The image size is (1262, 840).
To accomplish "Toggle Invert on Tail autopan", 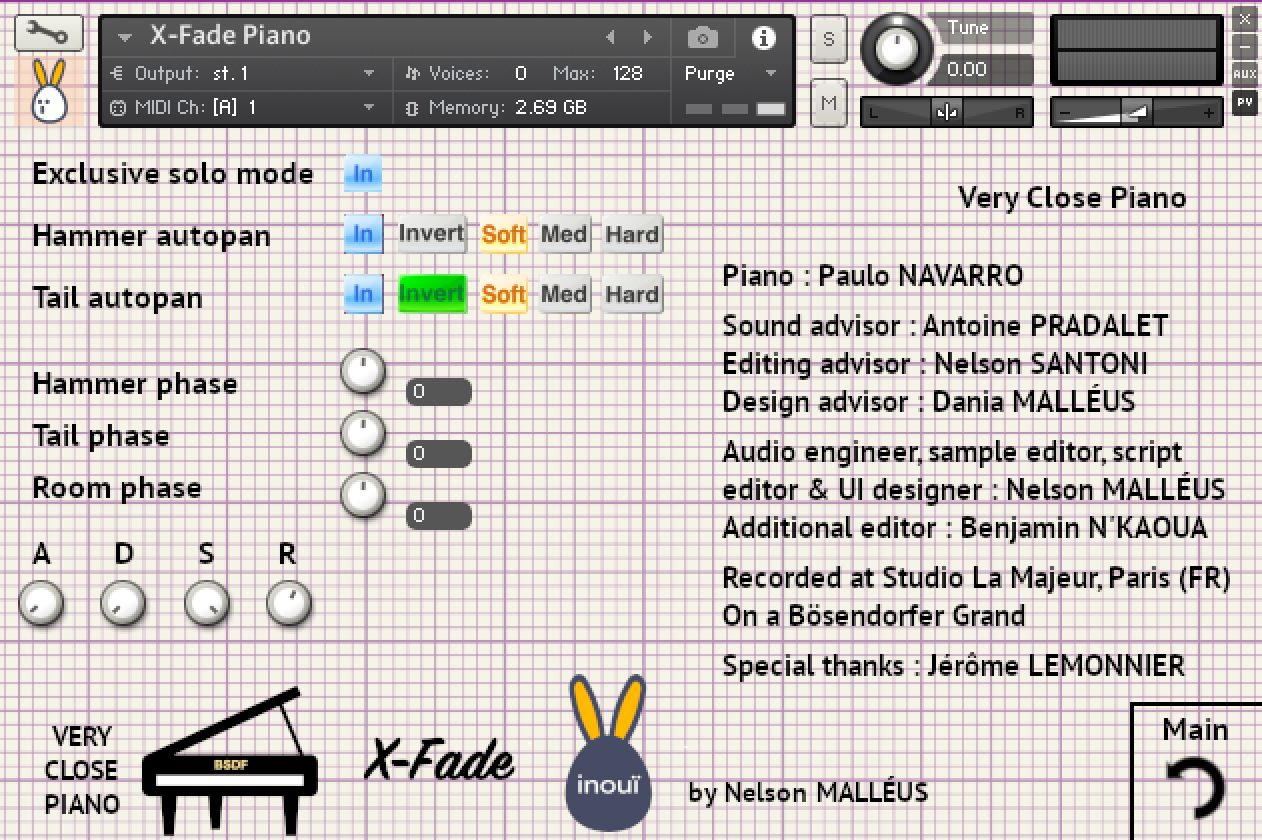I will tap(432, 294).
